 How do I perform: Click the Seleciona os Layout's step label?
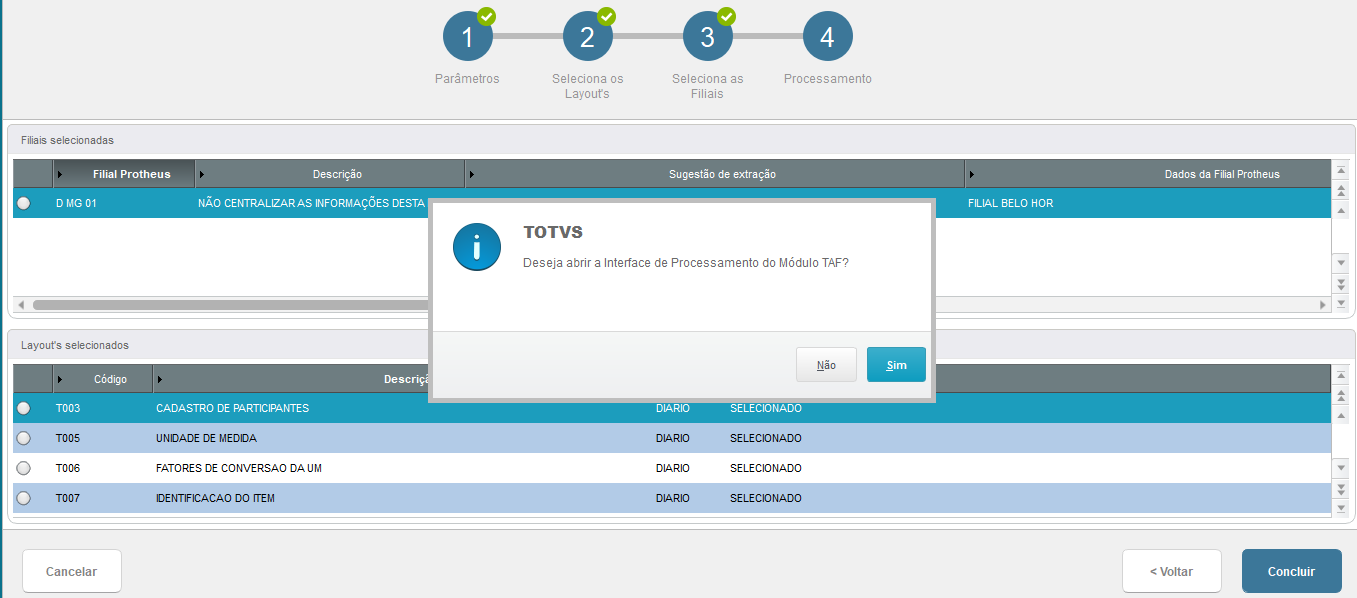(x=588, y=86)
